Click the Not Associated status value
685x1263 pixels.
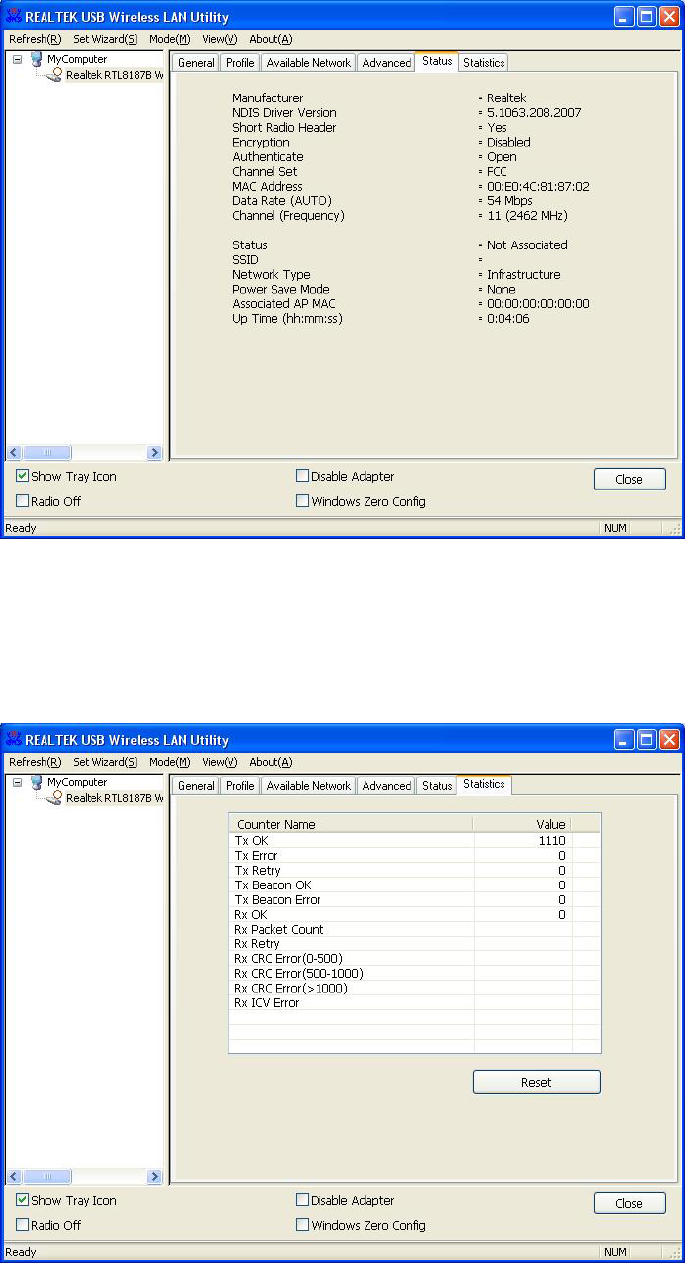point(527,245)
